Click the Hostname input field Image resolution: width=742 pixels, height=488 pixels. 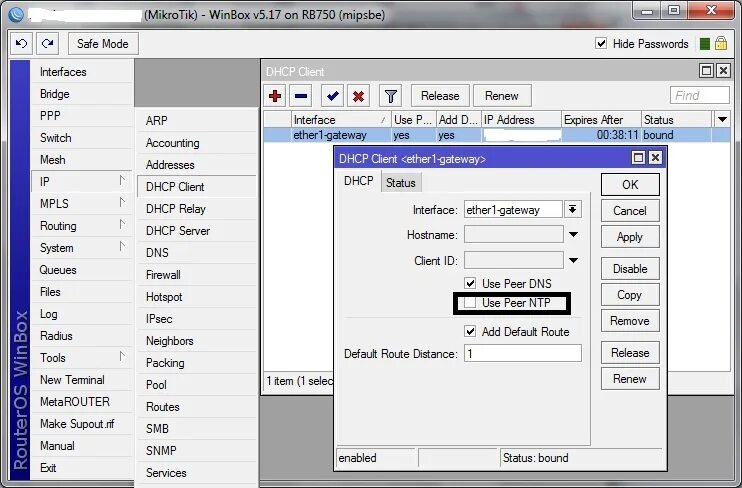(514, 234)
